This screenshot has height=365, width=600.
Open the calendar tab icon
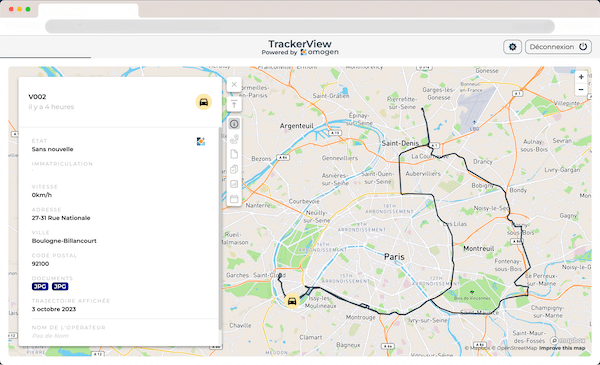click(x=234, y=199)
